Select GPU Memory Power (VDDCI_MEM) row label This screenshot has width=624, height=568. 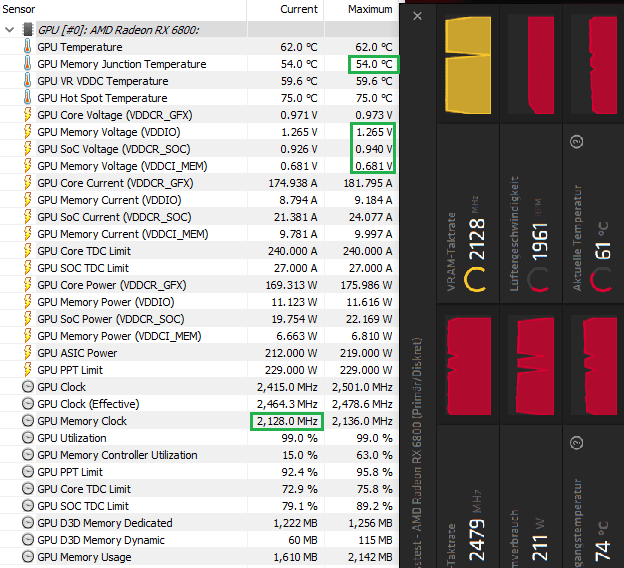click(119, 336)
